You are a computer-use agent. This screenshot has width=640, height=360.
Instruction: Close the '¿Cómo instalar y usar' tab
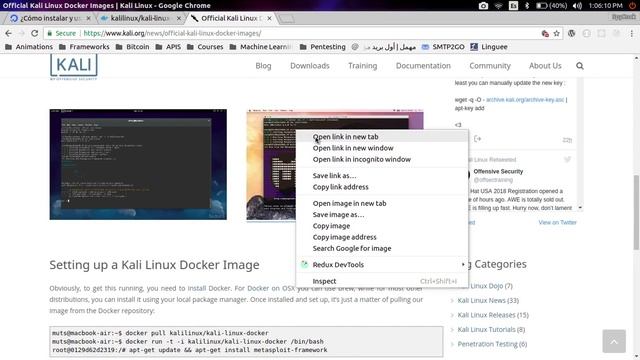click(x=89, y=18)
